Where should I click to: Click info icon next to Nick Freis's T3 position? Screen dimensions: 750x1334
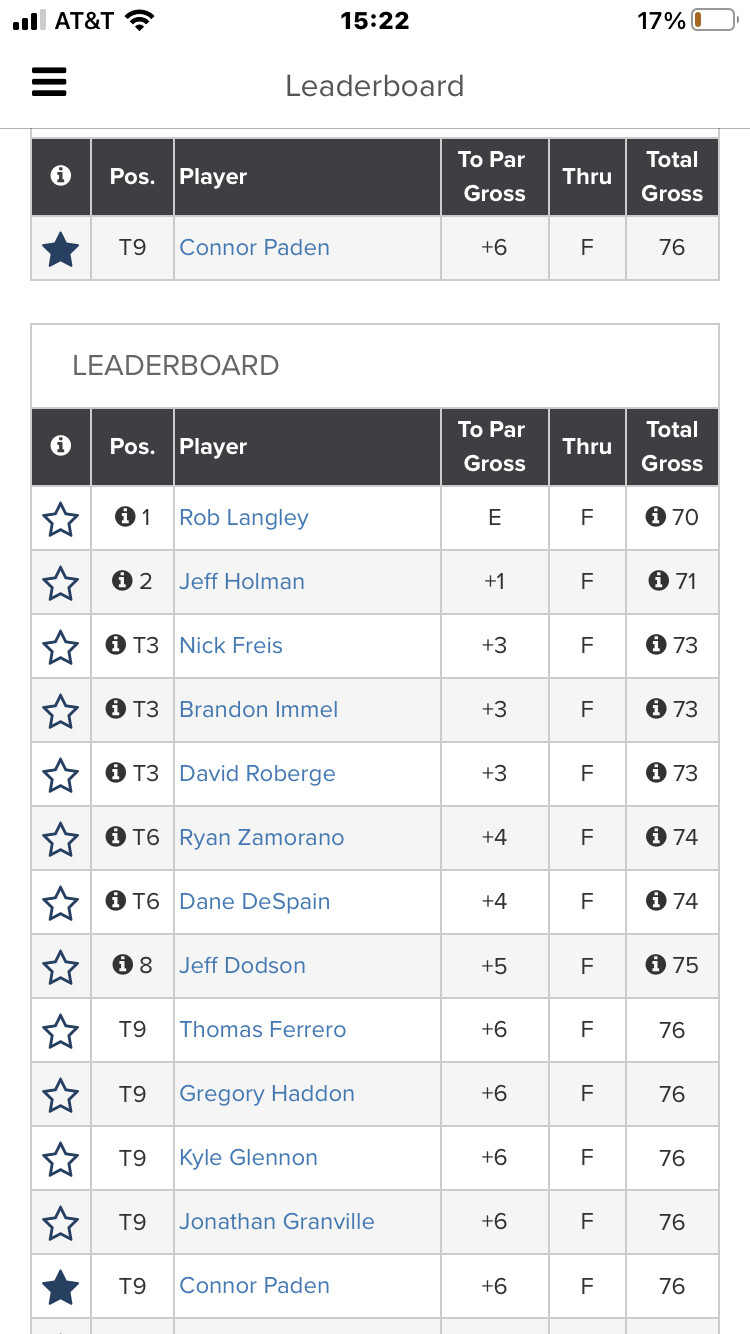coord(116,645)
